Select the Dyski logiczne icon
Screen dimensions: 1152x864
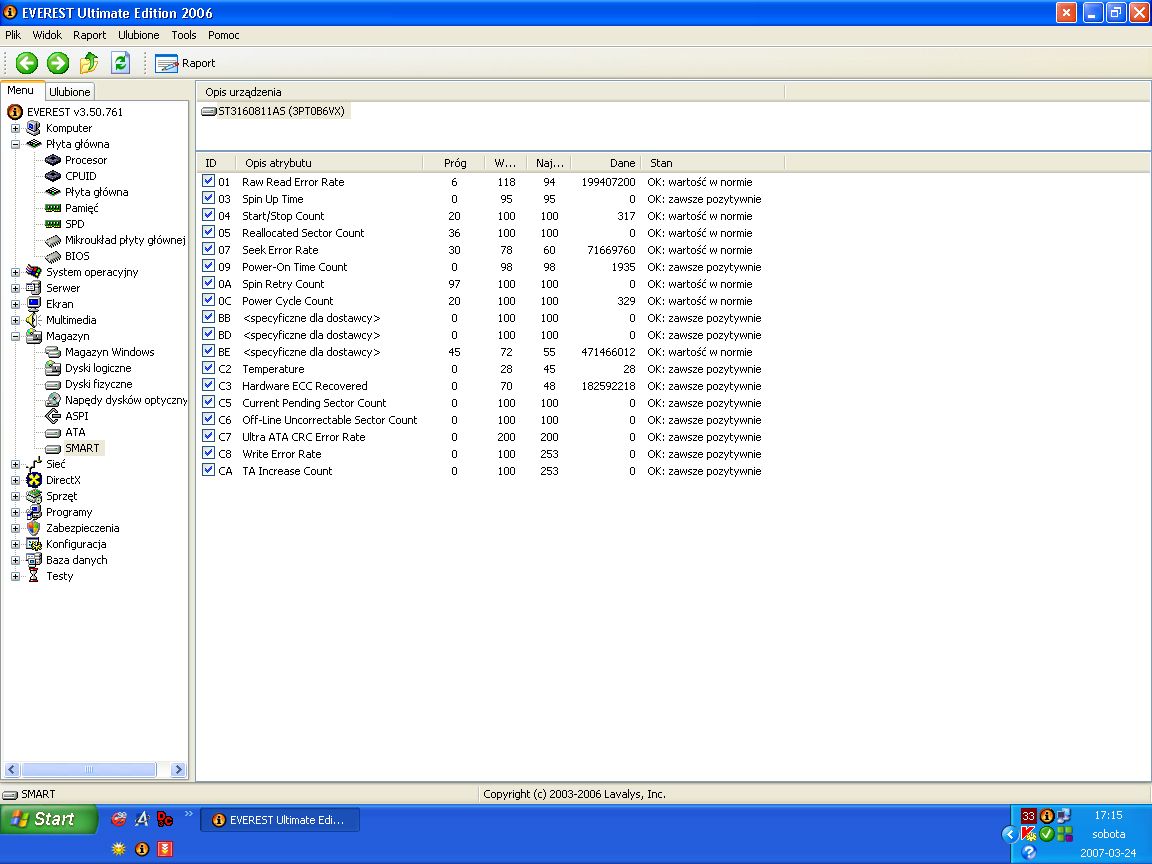pyautogui.click(x=53, y=368)
